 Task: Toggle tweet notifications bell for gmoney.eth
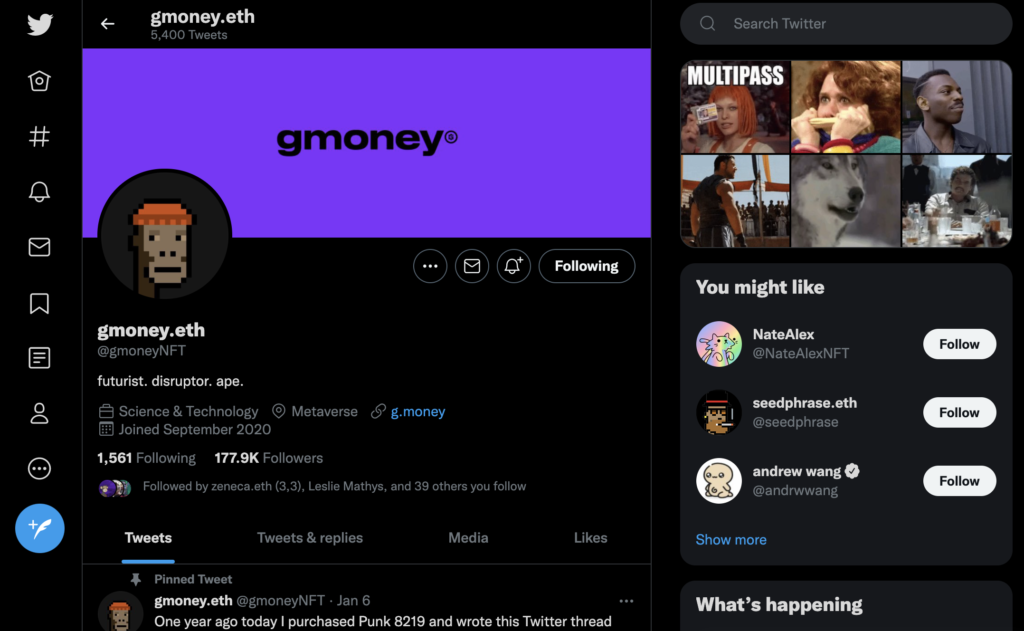513,266
